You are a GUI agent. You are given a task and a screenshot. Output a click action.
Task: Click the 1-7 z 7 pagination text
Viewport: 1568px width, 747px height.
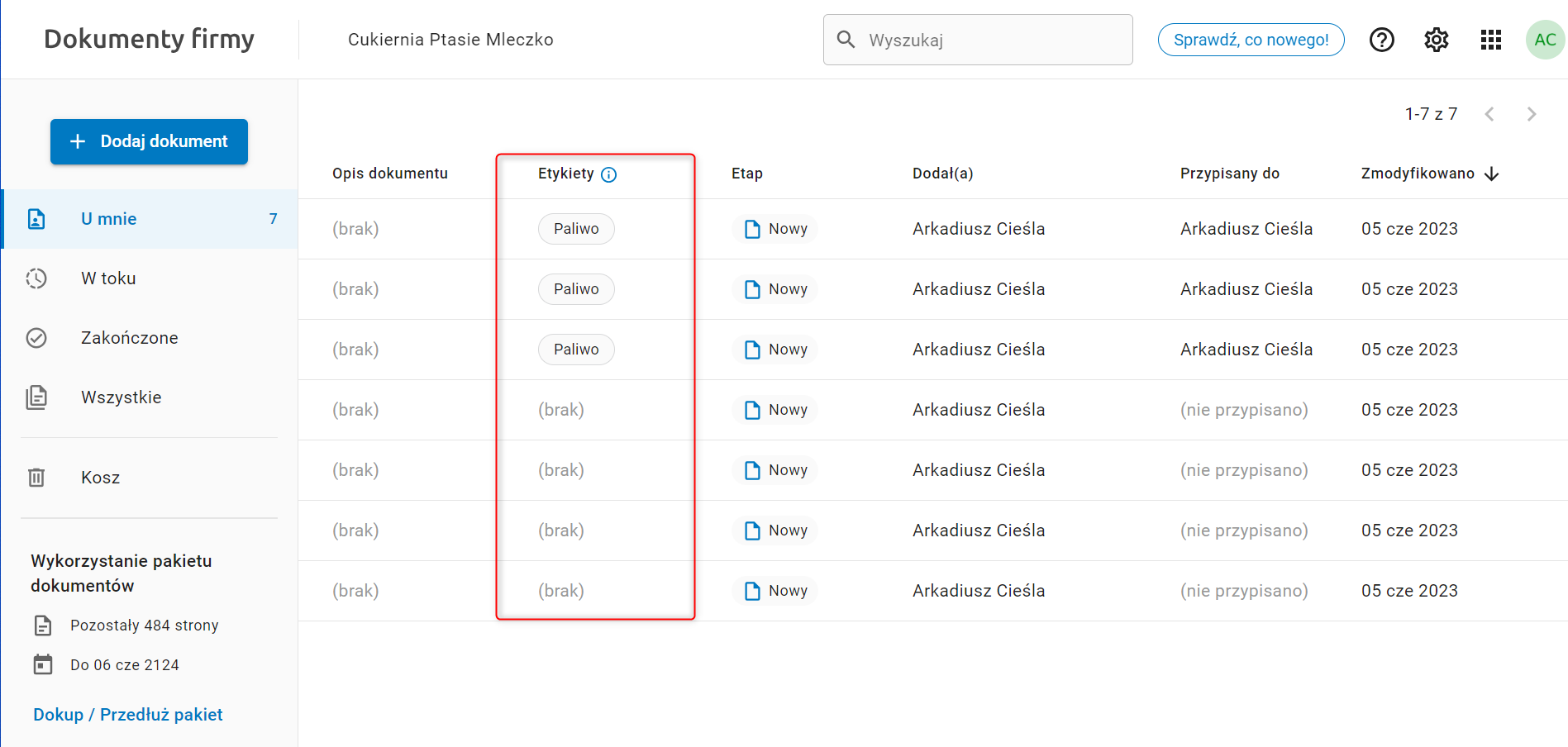(1431, 114)
